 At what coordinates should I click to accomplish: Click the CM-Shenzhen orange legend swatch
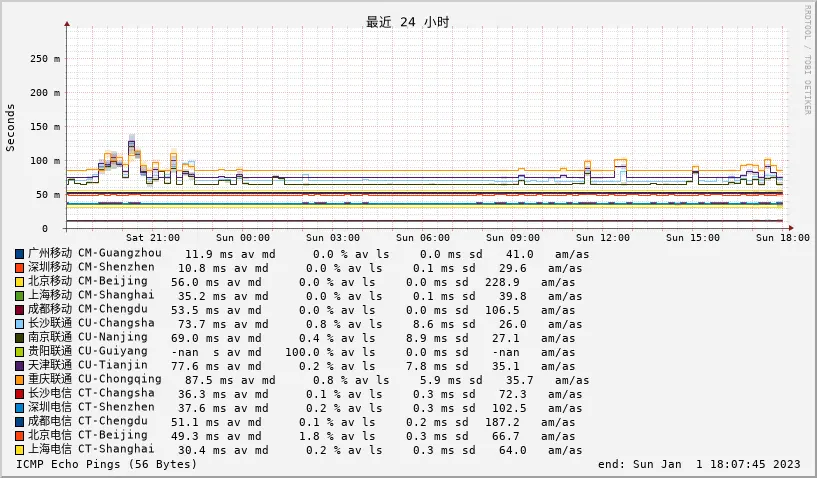pyautogui.click(x=19, y=268)
